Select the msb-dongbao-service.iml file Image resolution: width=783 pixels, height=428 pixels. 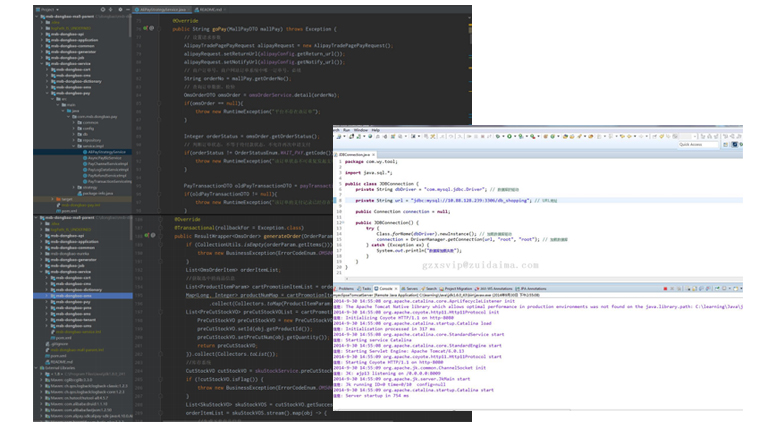(75, 332)
